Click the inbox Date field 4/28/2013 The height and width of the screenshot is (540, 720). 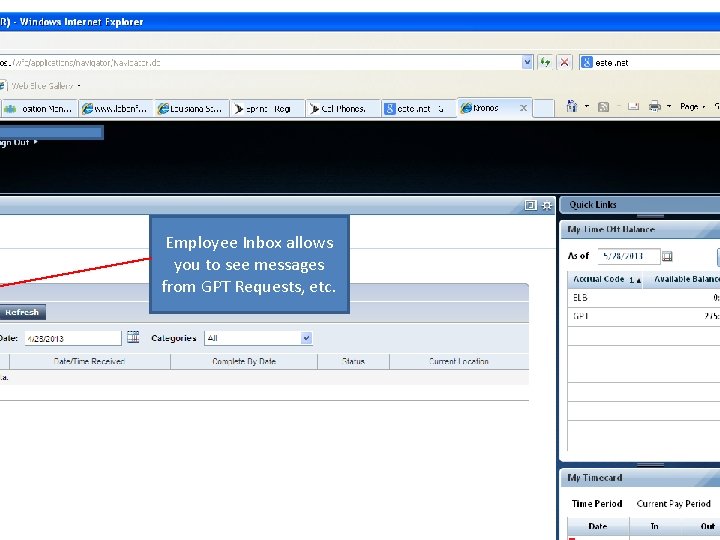click(x=73, y=338)
